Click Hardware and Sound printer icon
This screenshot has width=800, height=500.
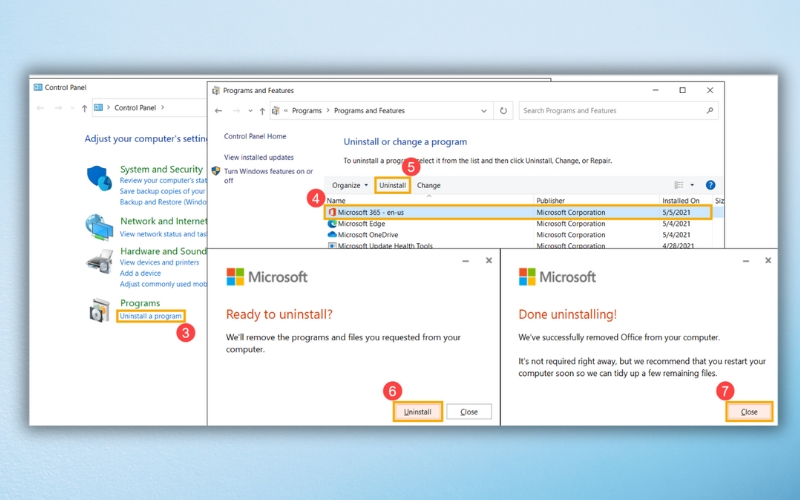(100, 261)
